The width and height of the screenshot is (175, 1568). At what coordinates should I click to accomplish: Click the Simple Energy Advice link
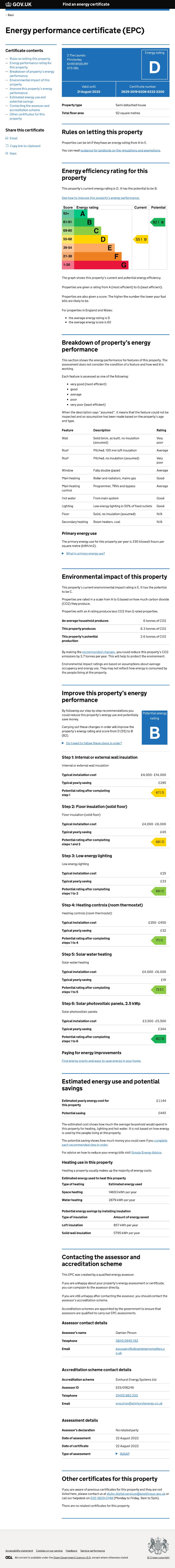(x=146, y=1152)
